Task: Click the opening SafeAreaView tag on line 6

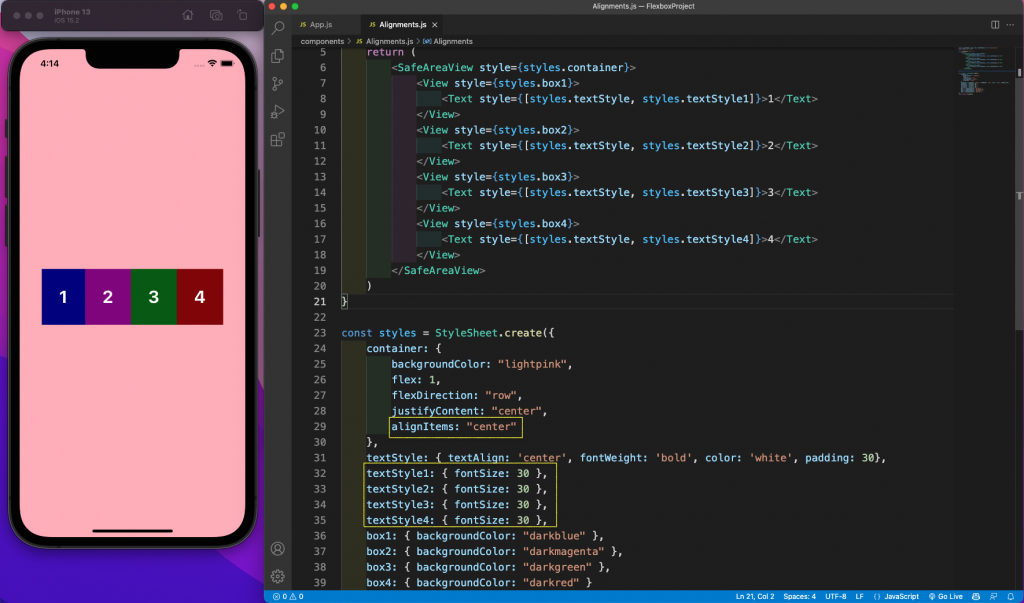Action: (513, 68)
